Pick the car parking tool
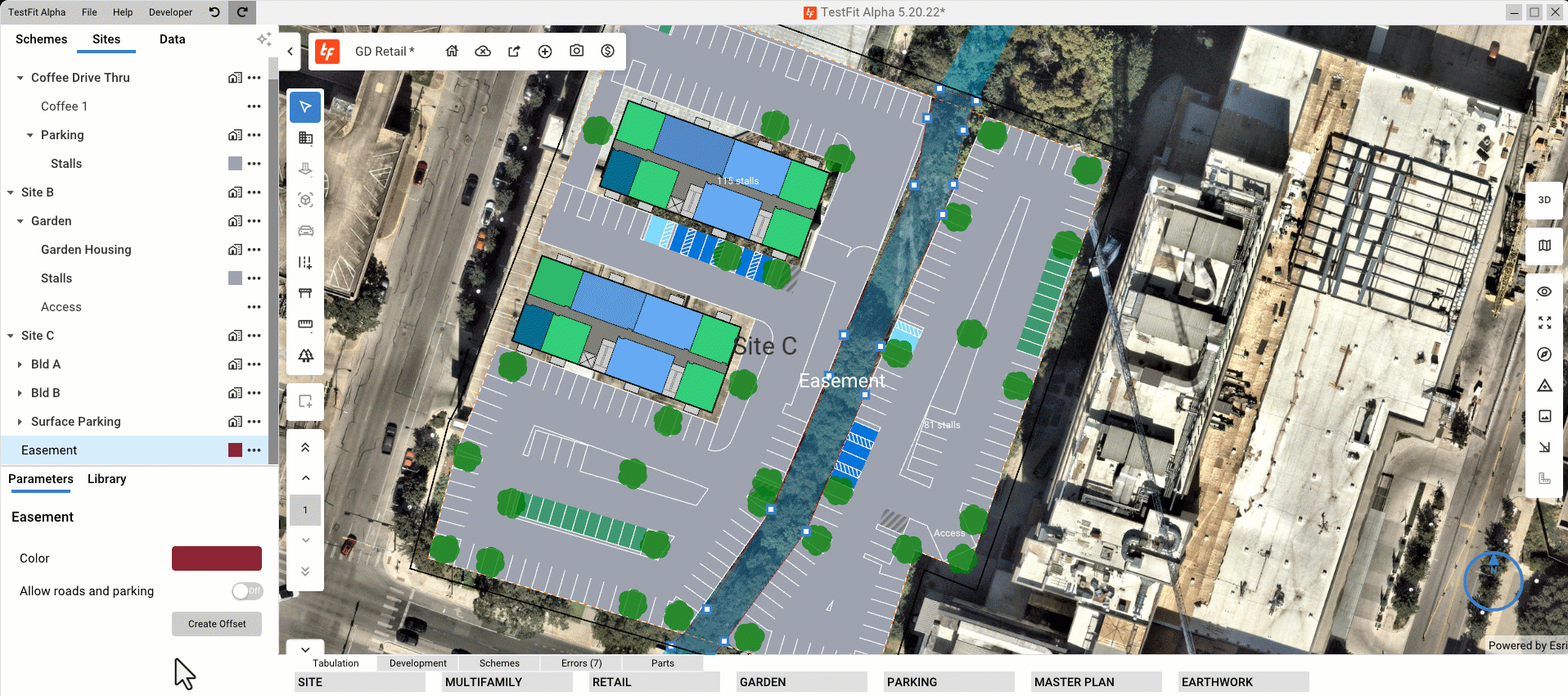The width and height of the screenshot is (1568, 696). (305, 231)
